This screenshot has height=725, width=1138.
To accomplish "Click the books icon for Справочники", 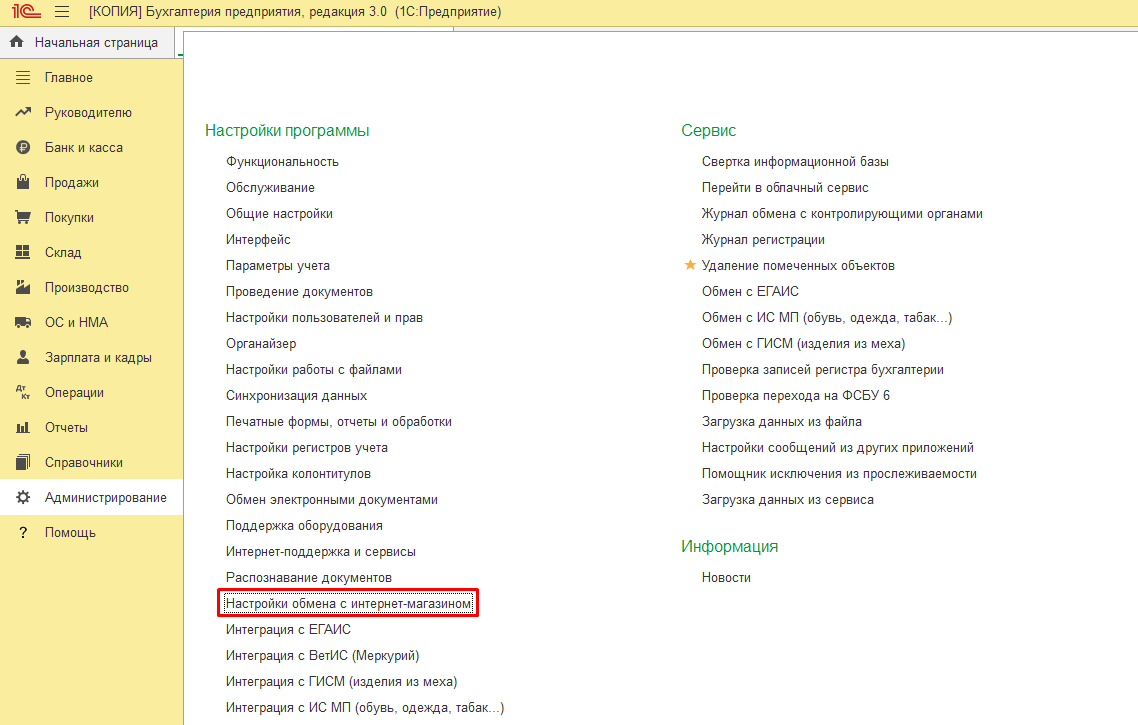I will pyautogui.click(x=23, y=462).
